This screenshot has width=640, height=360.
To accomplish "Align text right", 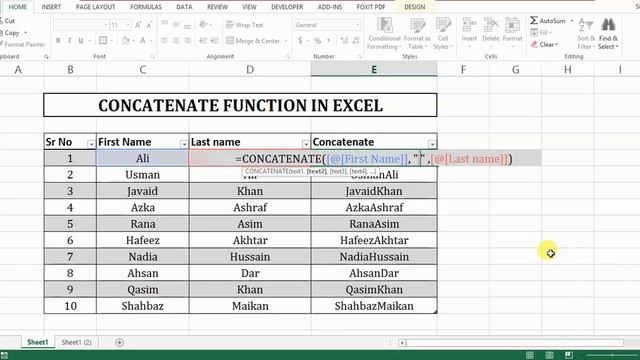I will 187,40.
